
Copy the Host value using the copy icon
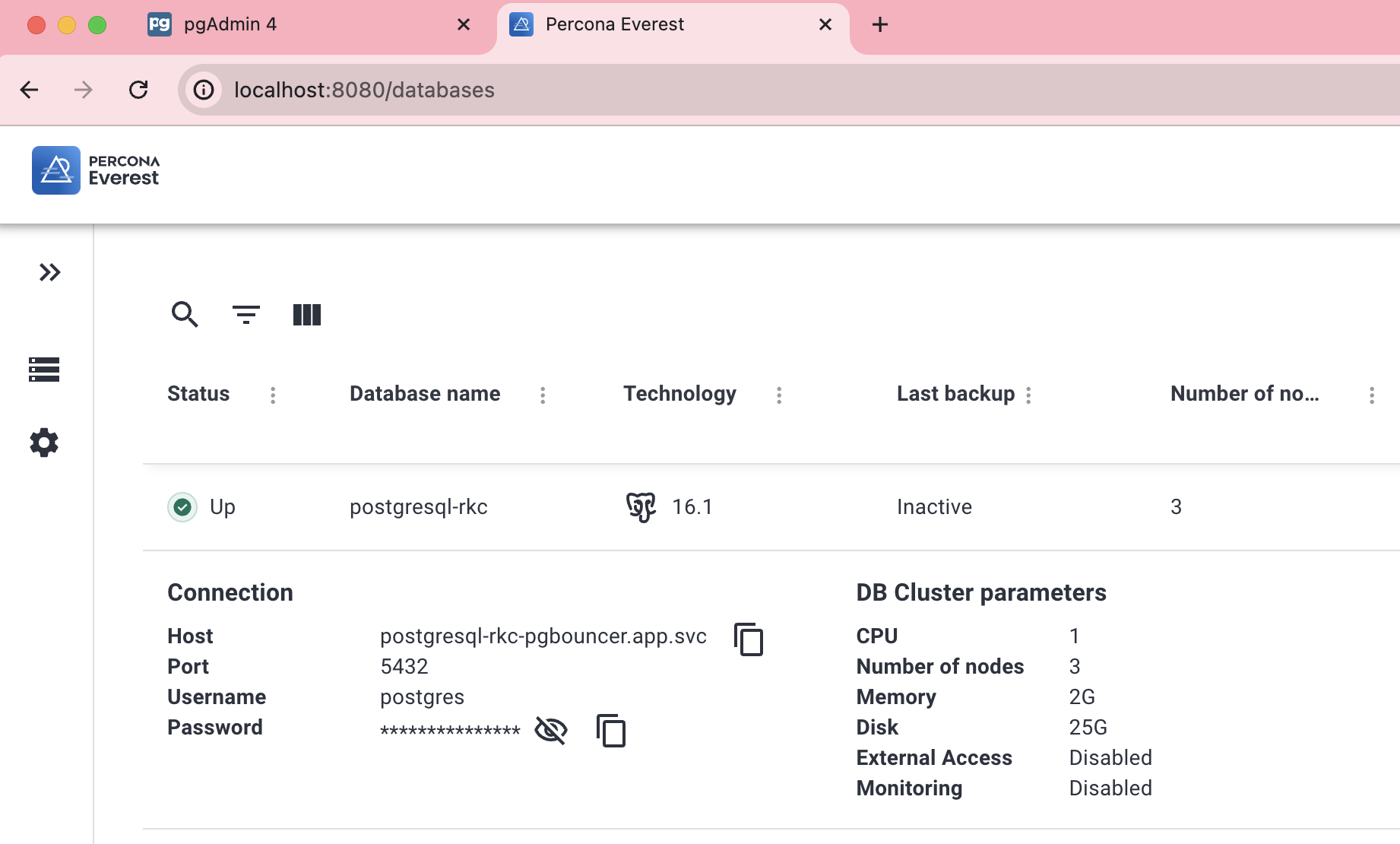click(749, 639)
